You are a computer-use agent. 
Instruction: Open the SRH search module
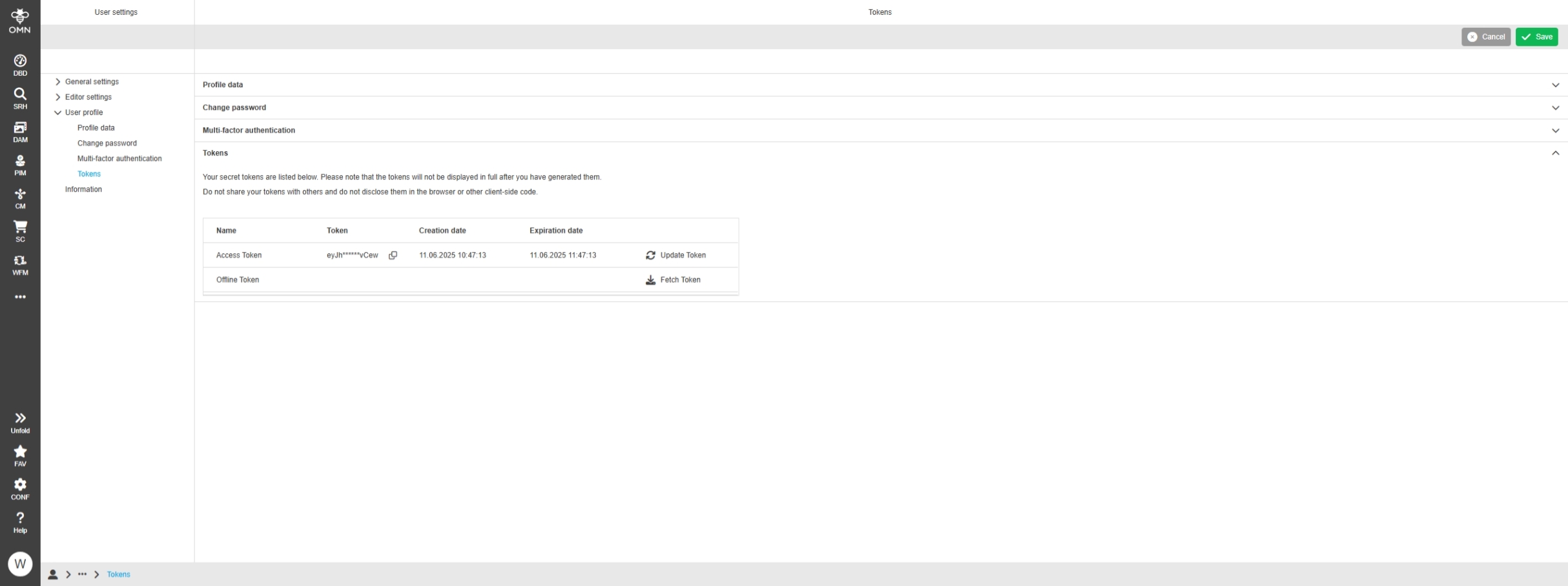coord(20,99)
